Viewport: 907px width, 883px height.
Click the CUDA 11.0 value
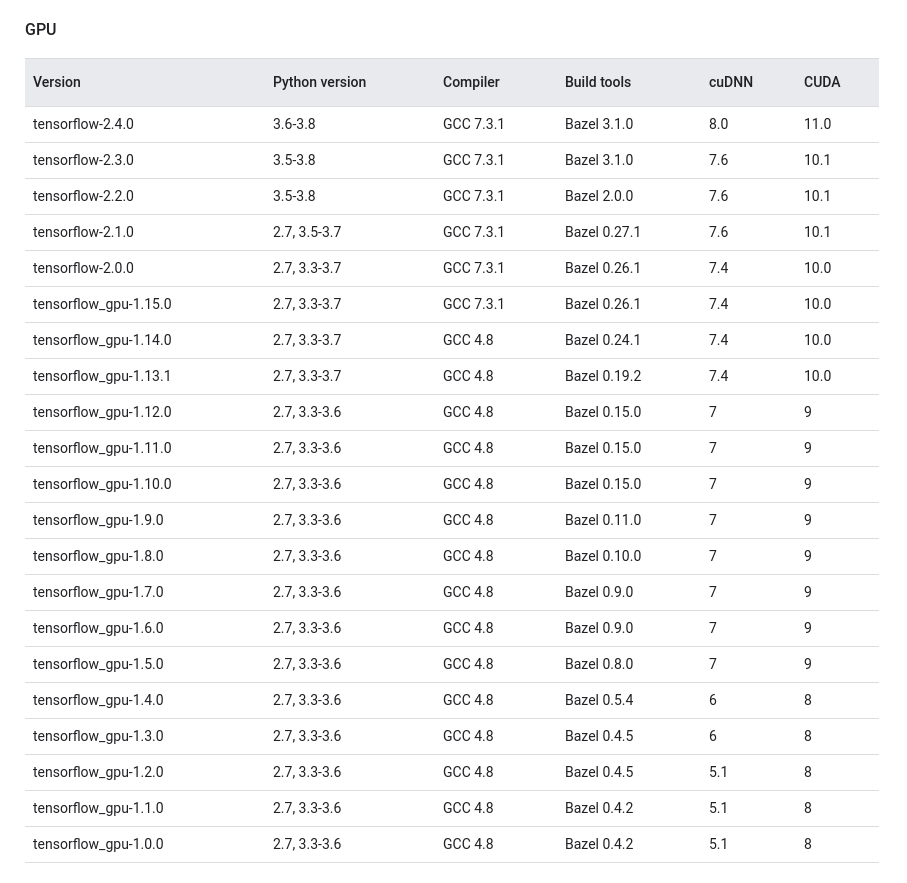[x=817, y=124]
